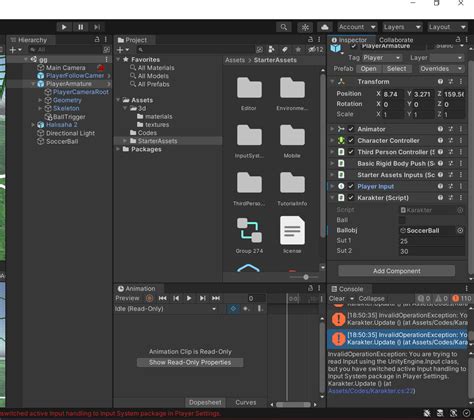
Task: Select SoccerBall in Hierarchy
Action: pyautogui.click(x=62, y=141)
